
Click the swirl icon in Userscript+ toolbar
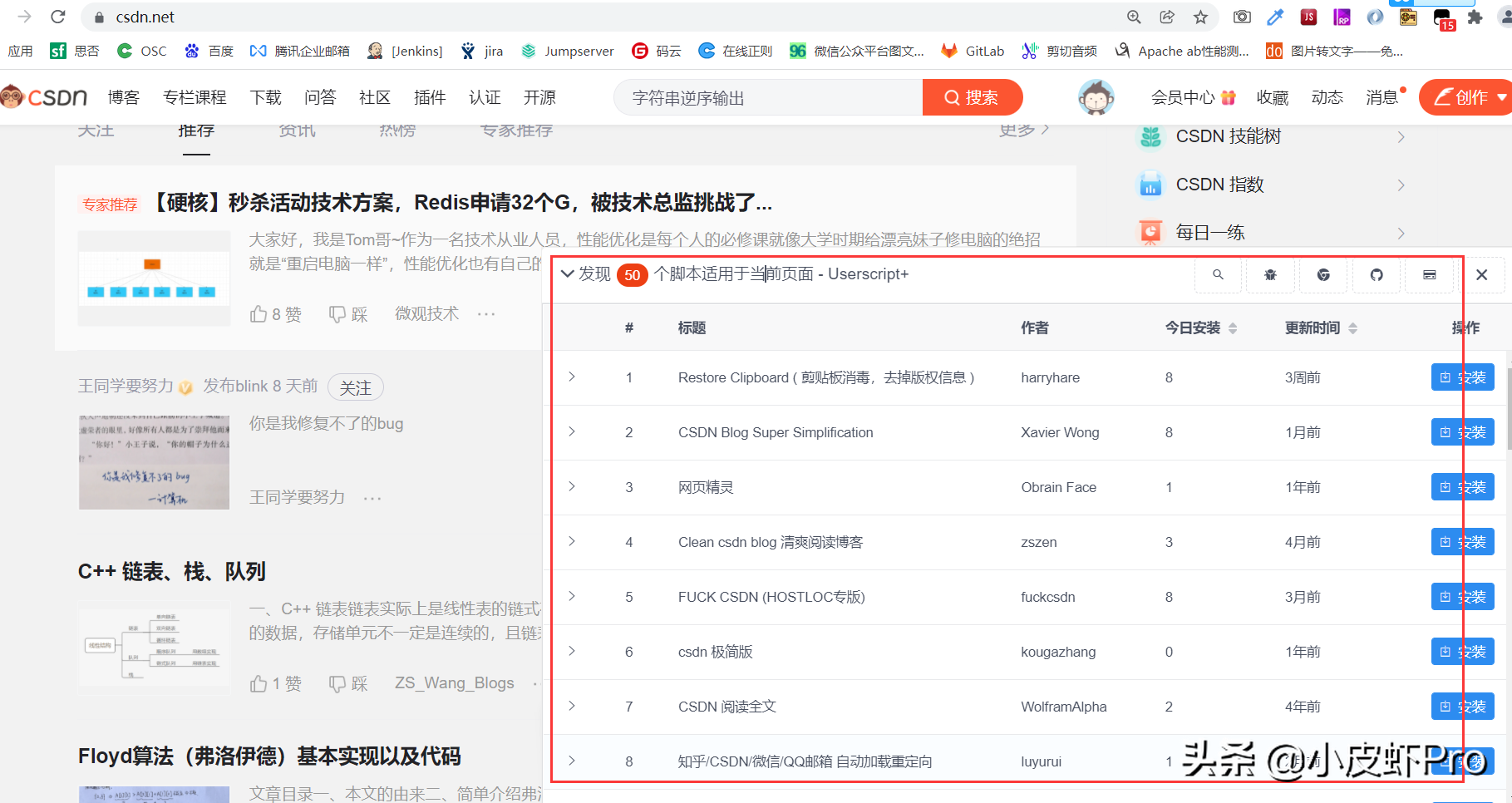point(1323,274)
